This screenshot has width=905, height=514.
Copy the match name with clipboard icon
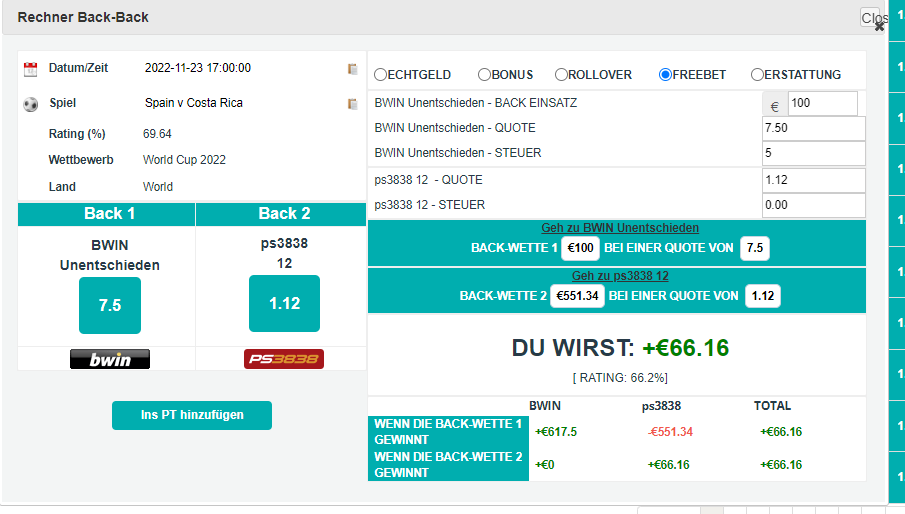(x=352, y=104)
